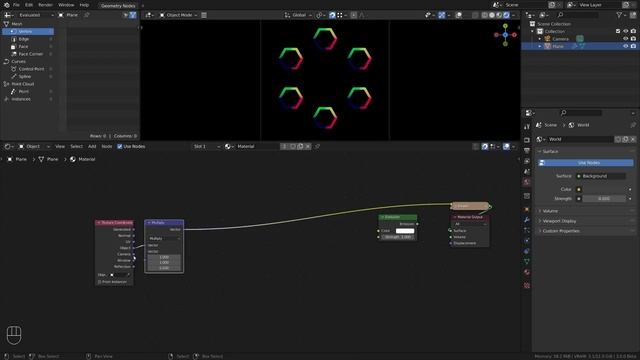Click the blue Use Nodes button in World

[586, 163]
